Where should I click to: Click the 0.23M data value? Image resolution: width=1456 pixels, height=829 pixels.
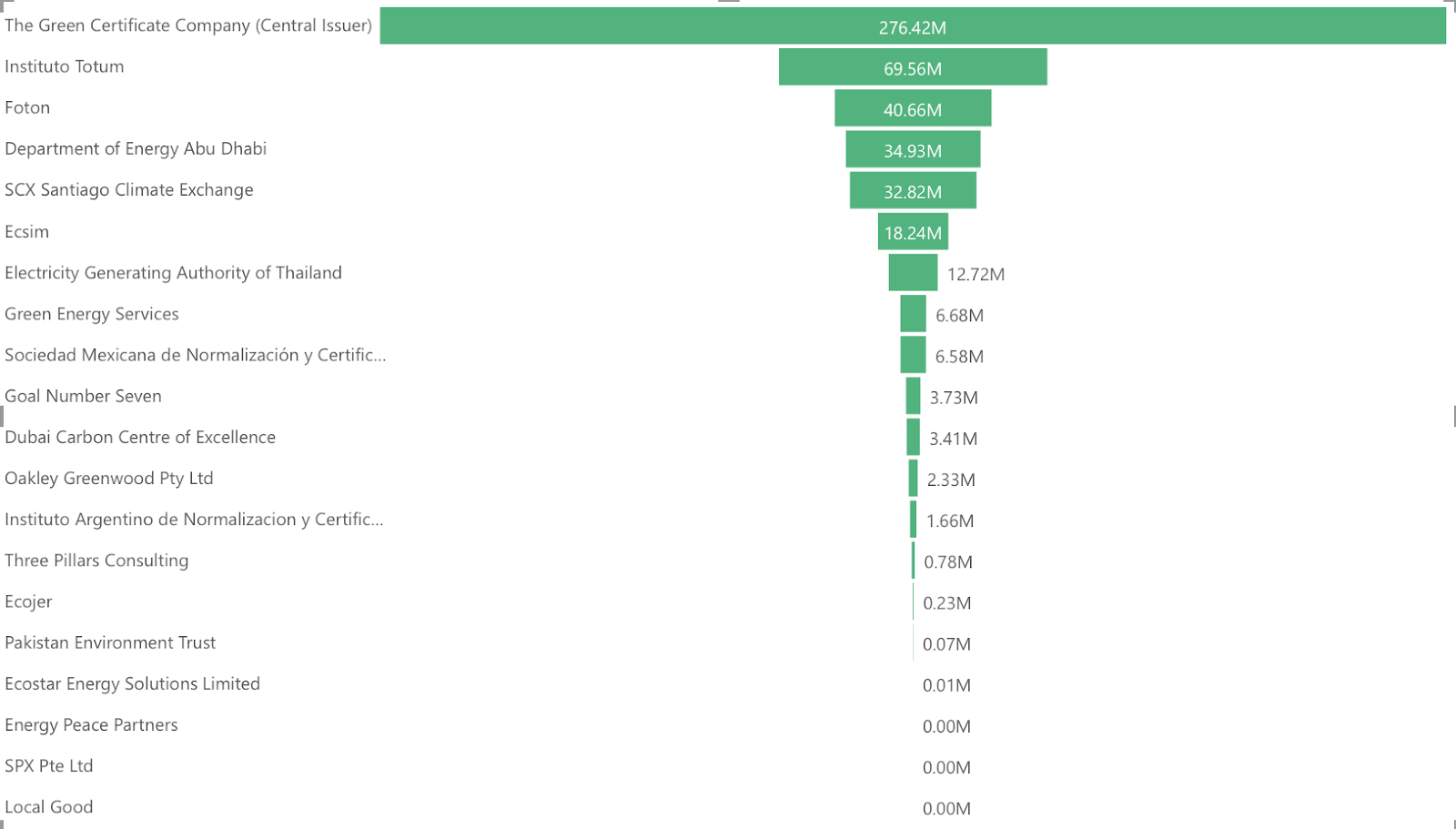coord(947,603)
